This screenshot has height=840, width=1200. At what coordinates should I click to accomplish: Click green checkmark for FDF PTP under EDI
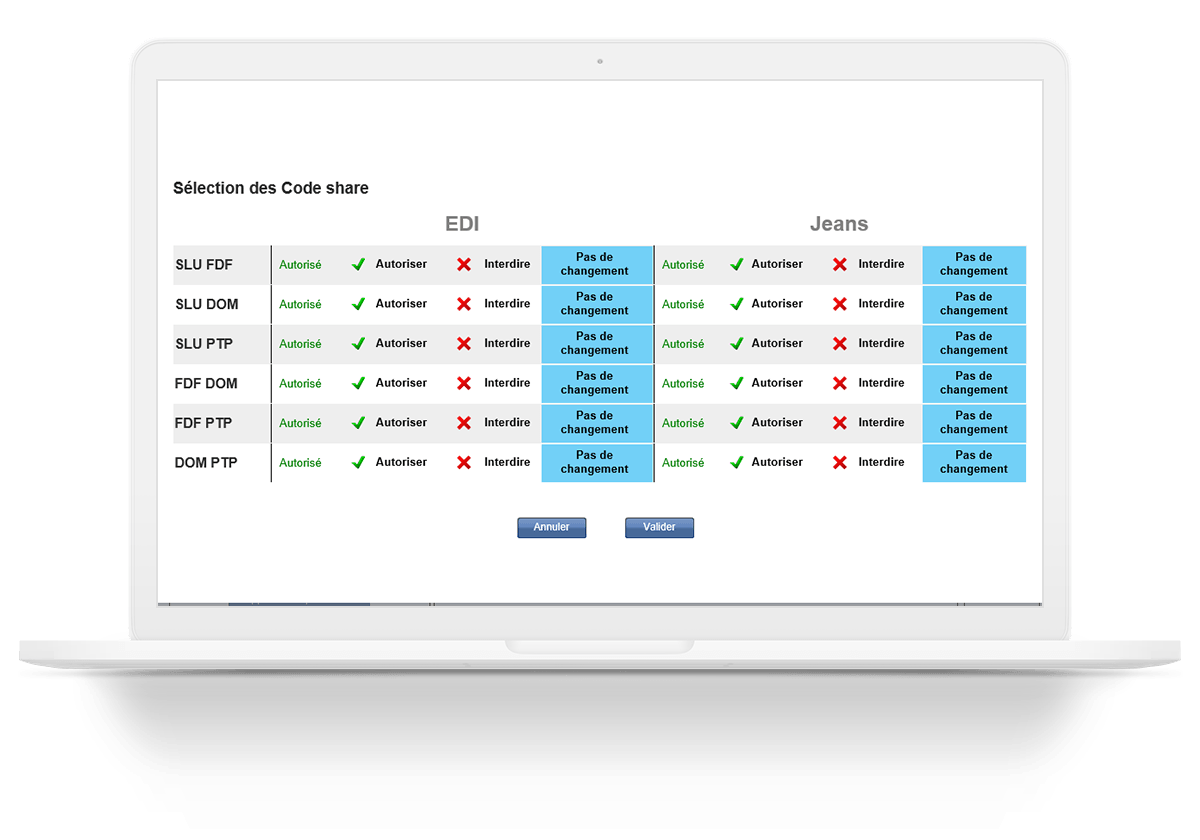point(358,423)
